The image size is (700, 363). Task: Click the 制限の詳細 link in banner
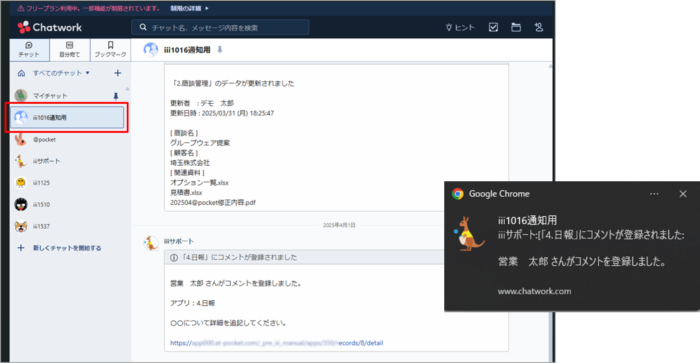[x=189, y=8]
